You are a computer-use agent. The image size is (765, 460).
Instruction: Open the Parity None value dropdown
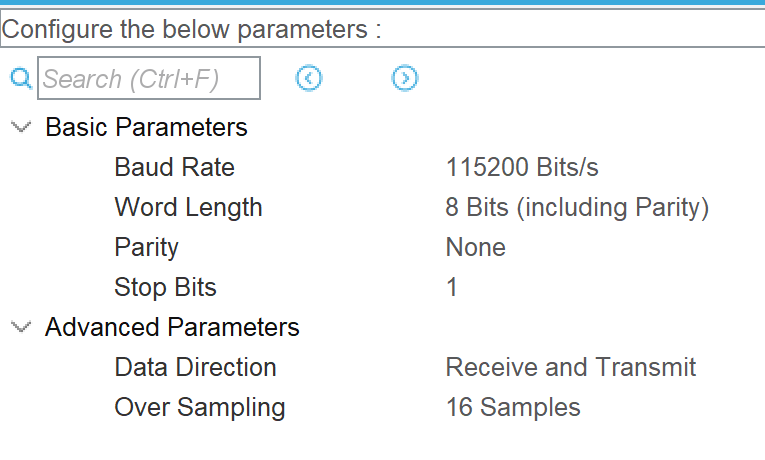(475, 247)
